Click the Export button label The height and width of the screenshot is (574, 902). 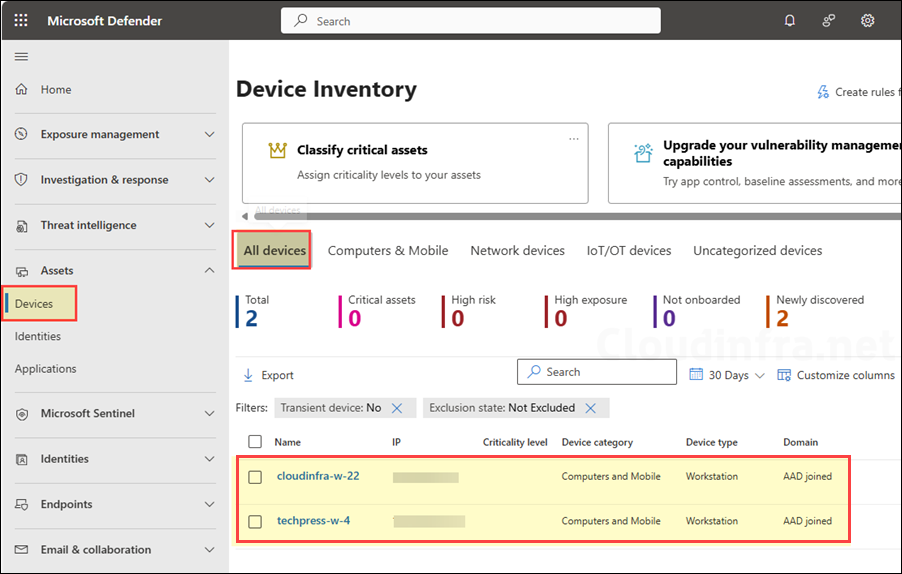pyautogui.click(x=277, y=376)
